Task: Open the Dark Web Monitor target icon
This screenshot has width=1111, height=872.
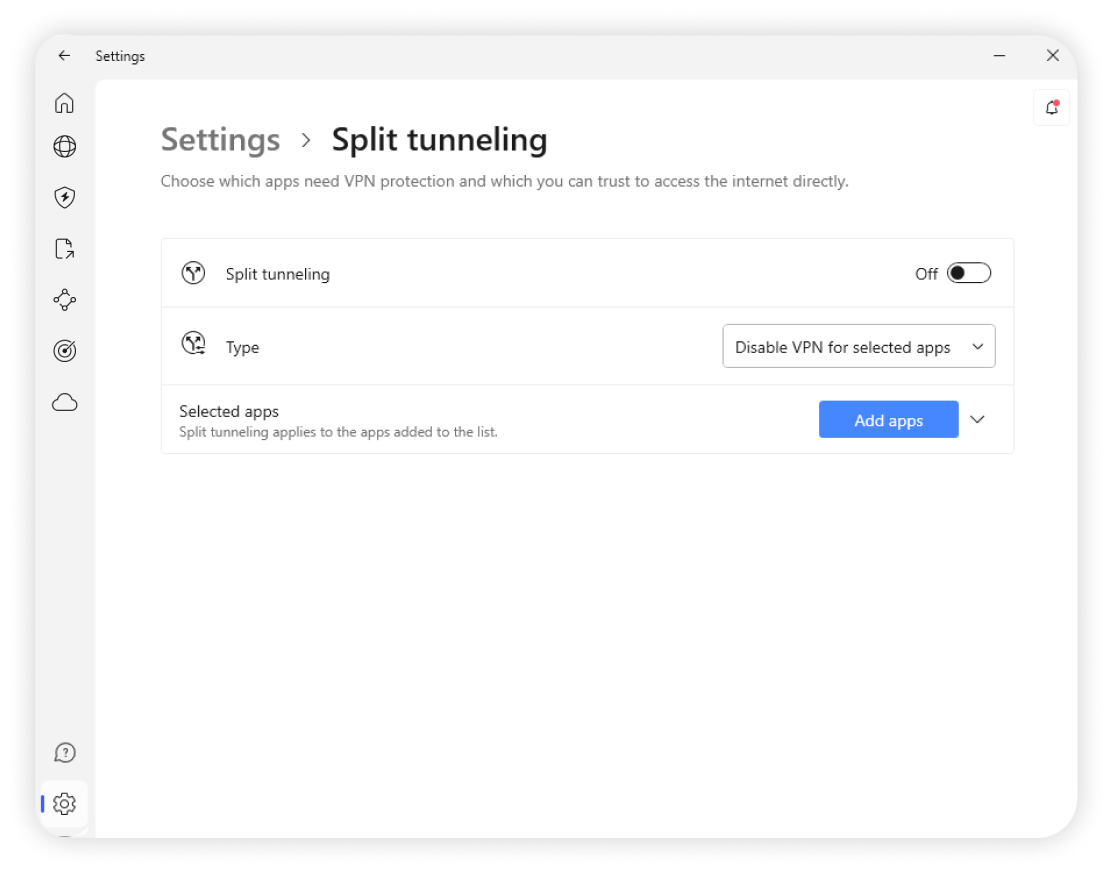Action: [65, 351]
